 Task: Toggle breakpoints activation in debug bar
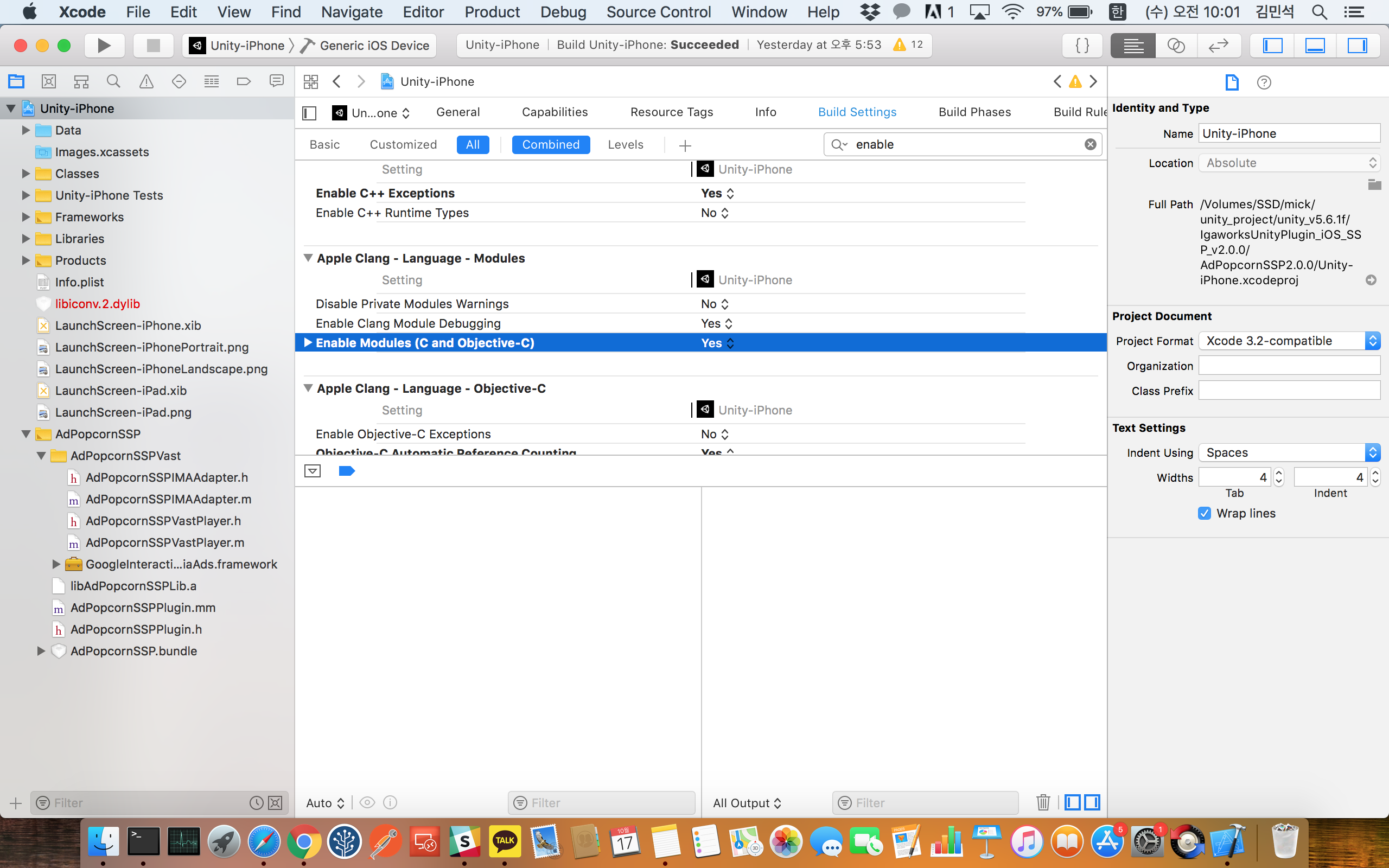coord(347,471)
